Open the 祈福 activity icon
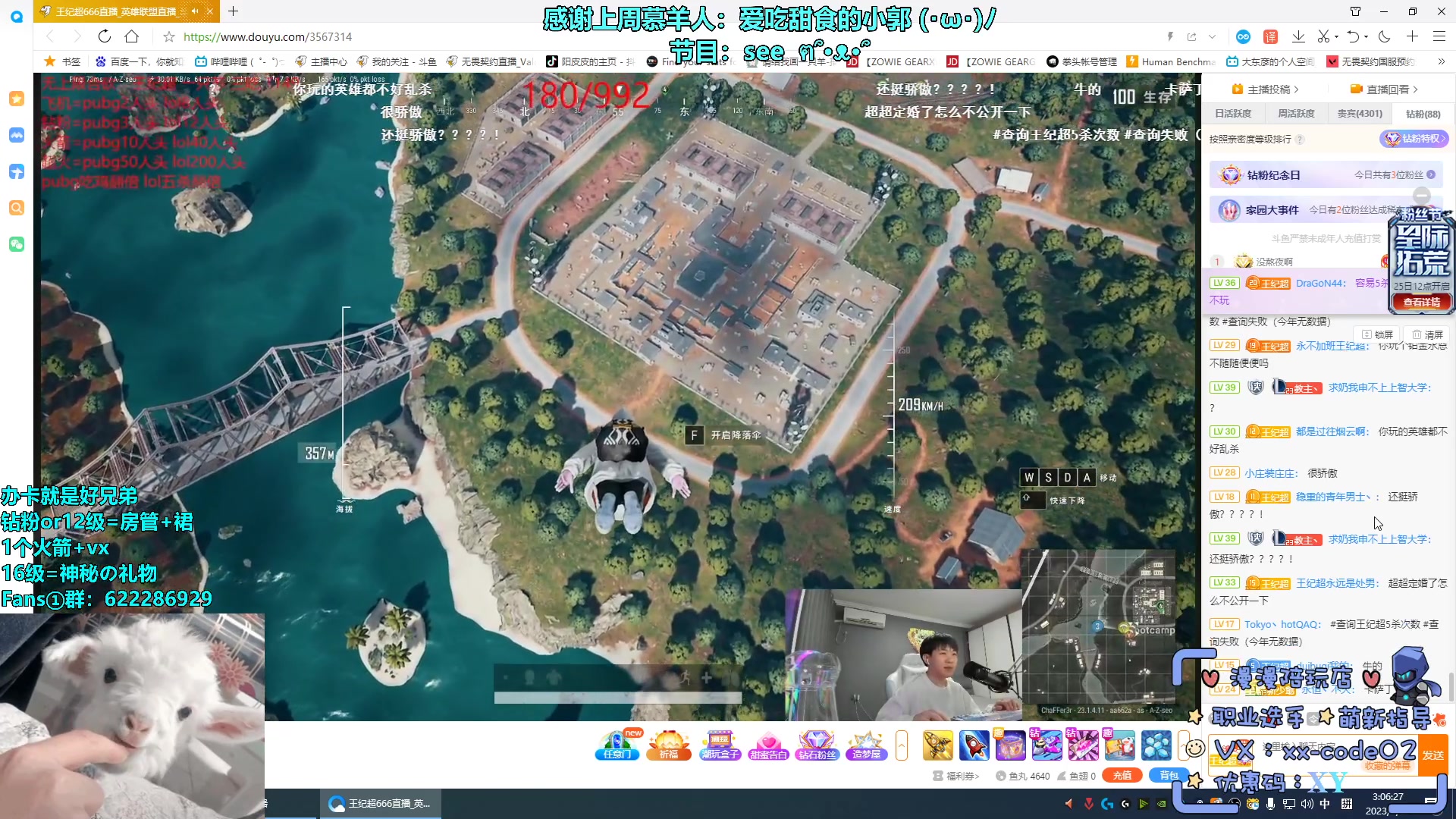 tap(669, 745)
